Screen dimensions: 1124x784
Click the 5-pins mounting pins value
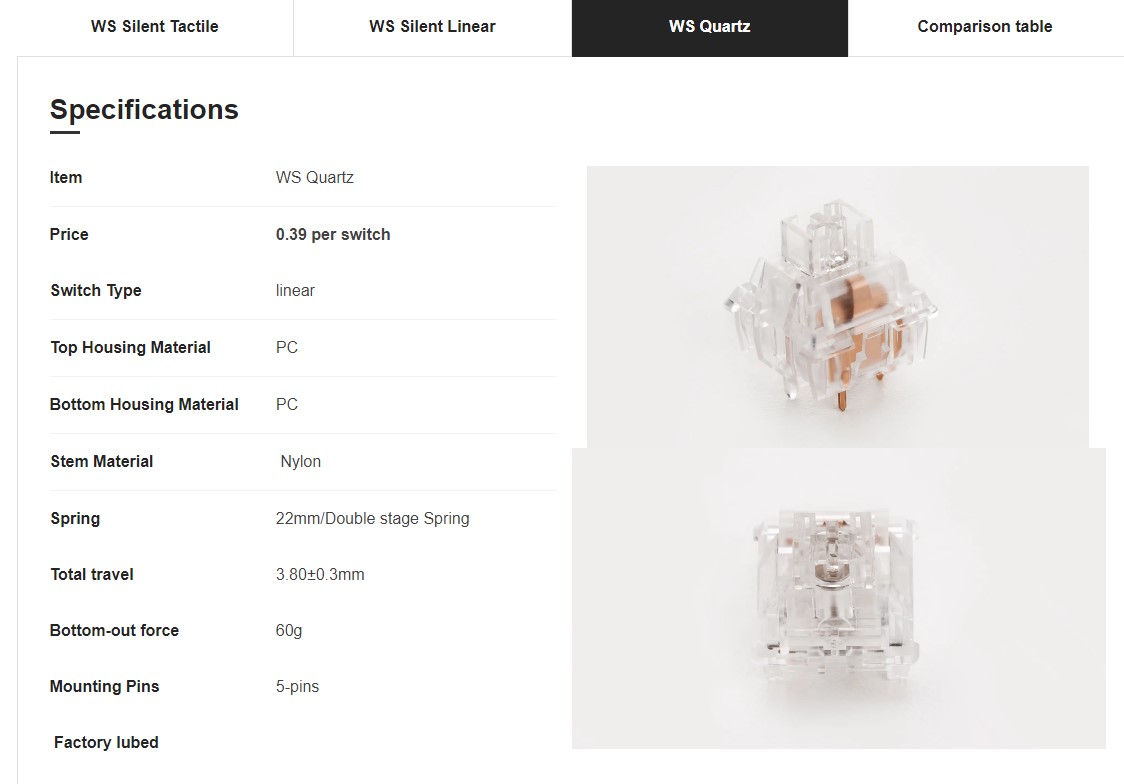click(x=297, y=687)
